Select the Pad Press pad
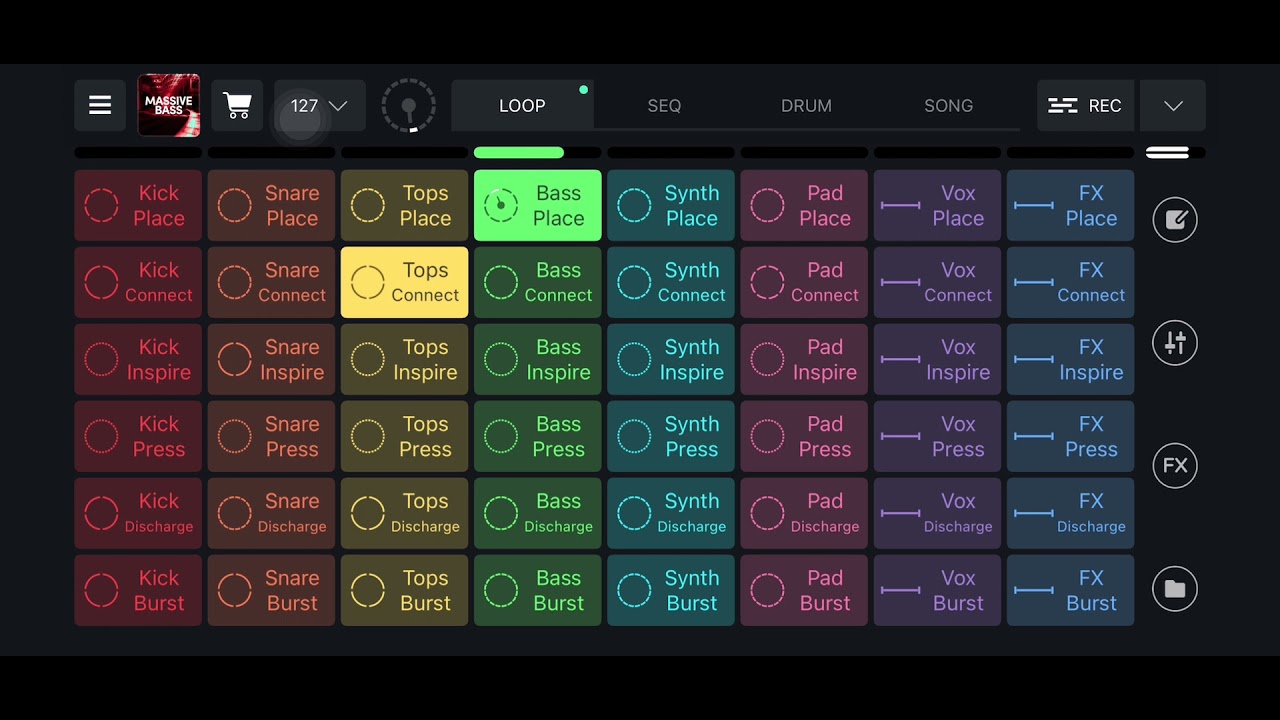 pyautogui.click(x=804, y=436)
